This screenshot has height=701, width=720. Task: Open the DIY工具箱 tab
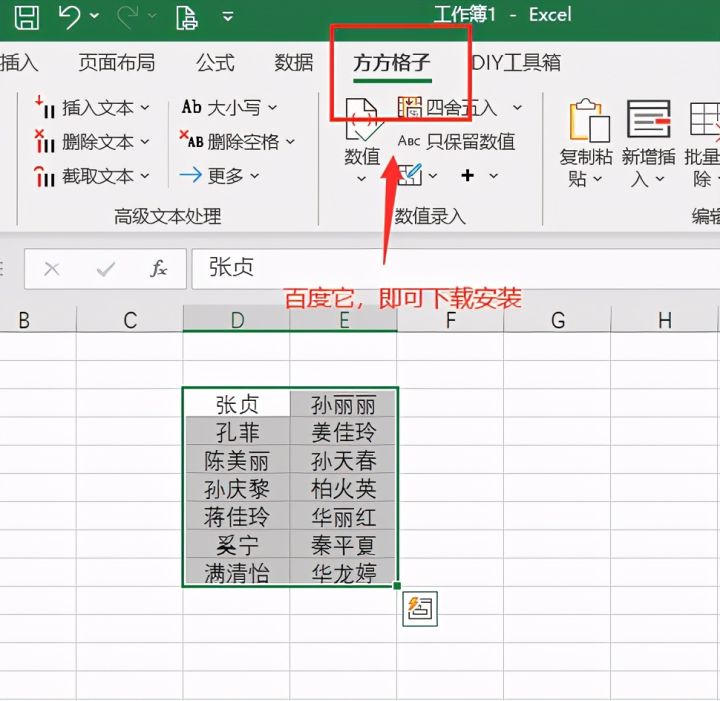(516, 62)
